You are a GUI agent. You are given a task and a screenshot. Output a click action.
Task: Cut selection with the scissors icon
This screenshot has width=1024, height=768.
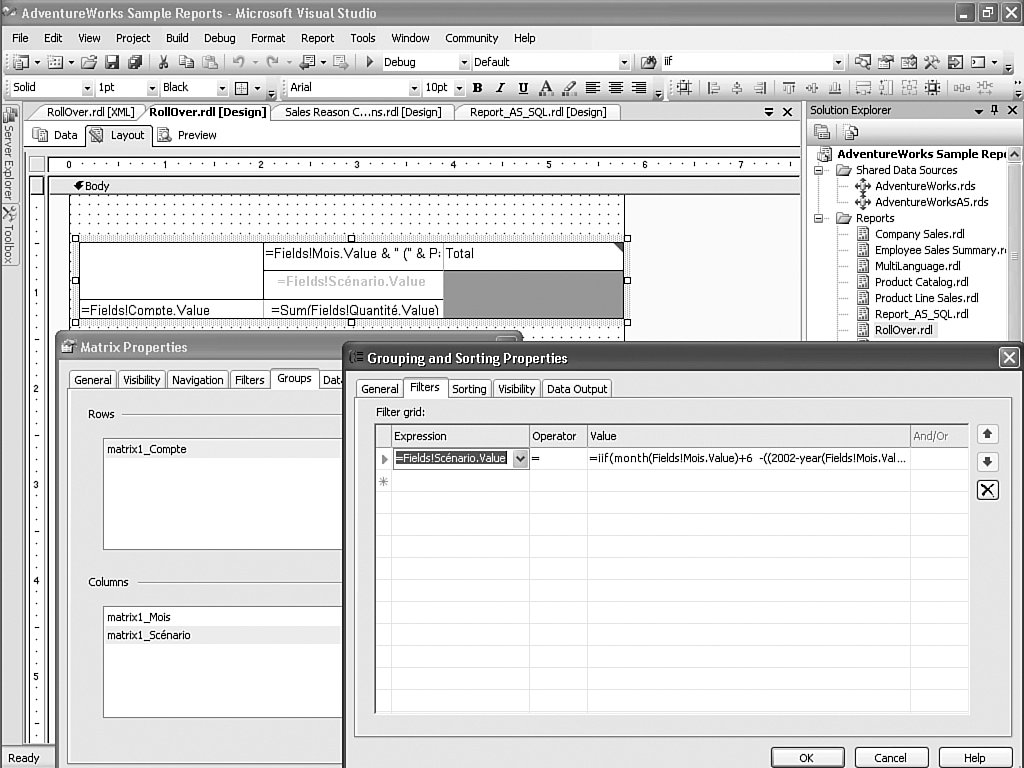pos(163,62)
